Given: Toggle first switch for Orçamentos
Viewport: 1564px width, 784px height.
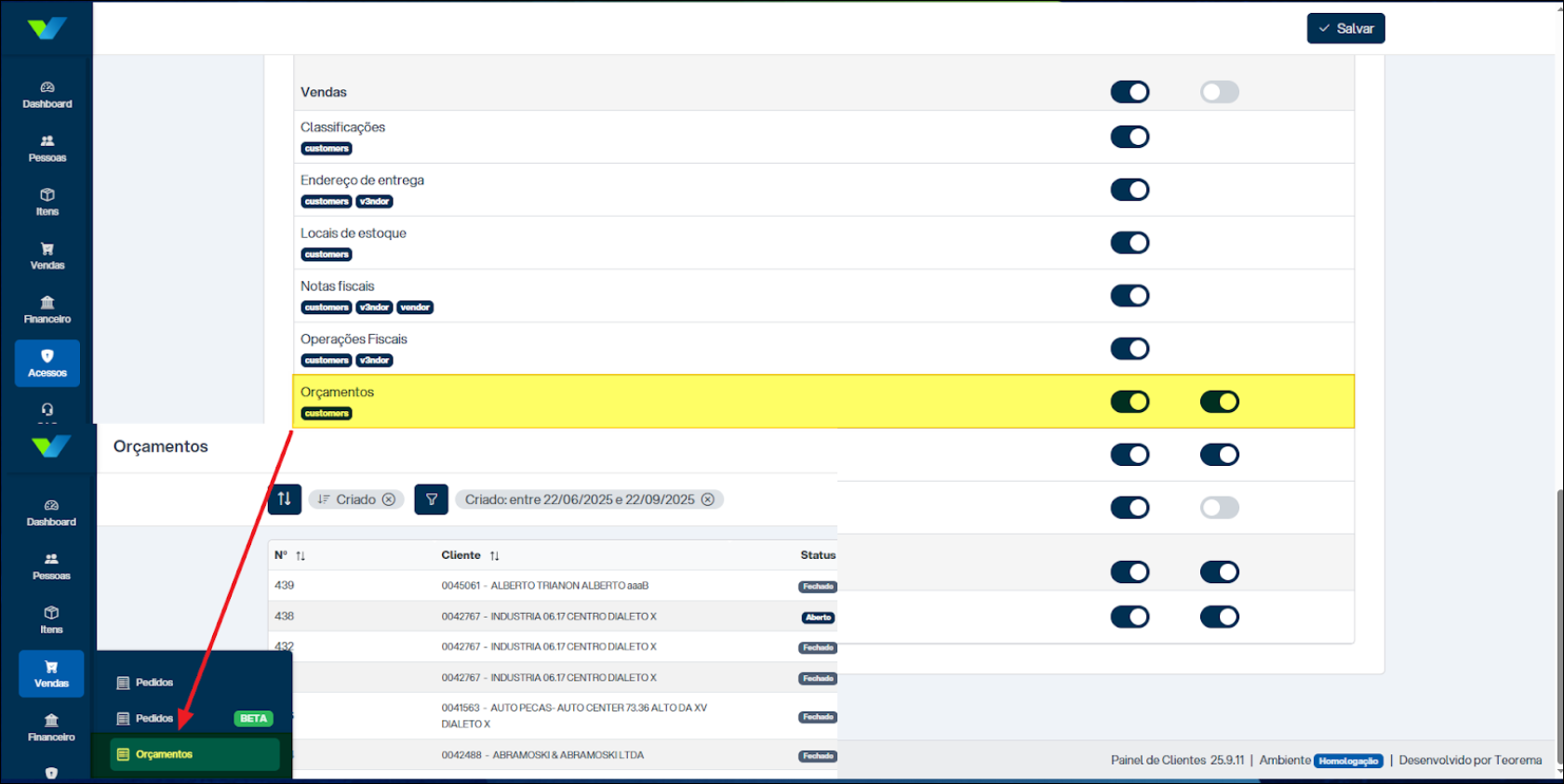Looking at the screenshot, I should [1130, 402].
